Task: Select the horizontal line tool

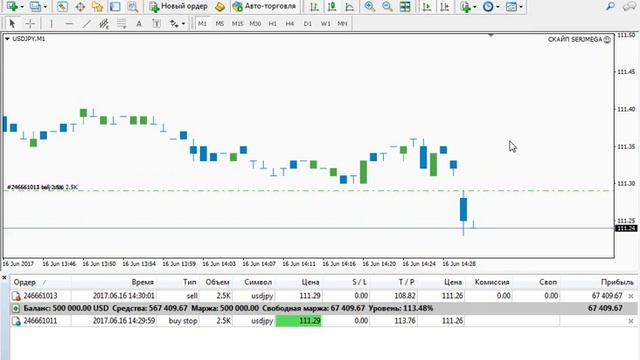Action: click(x=69, y=24)
